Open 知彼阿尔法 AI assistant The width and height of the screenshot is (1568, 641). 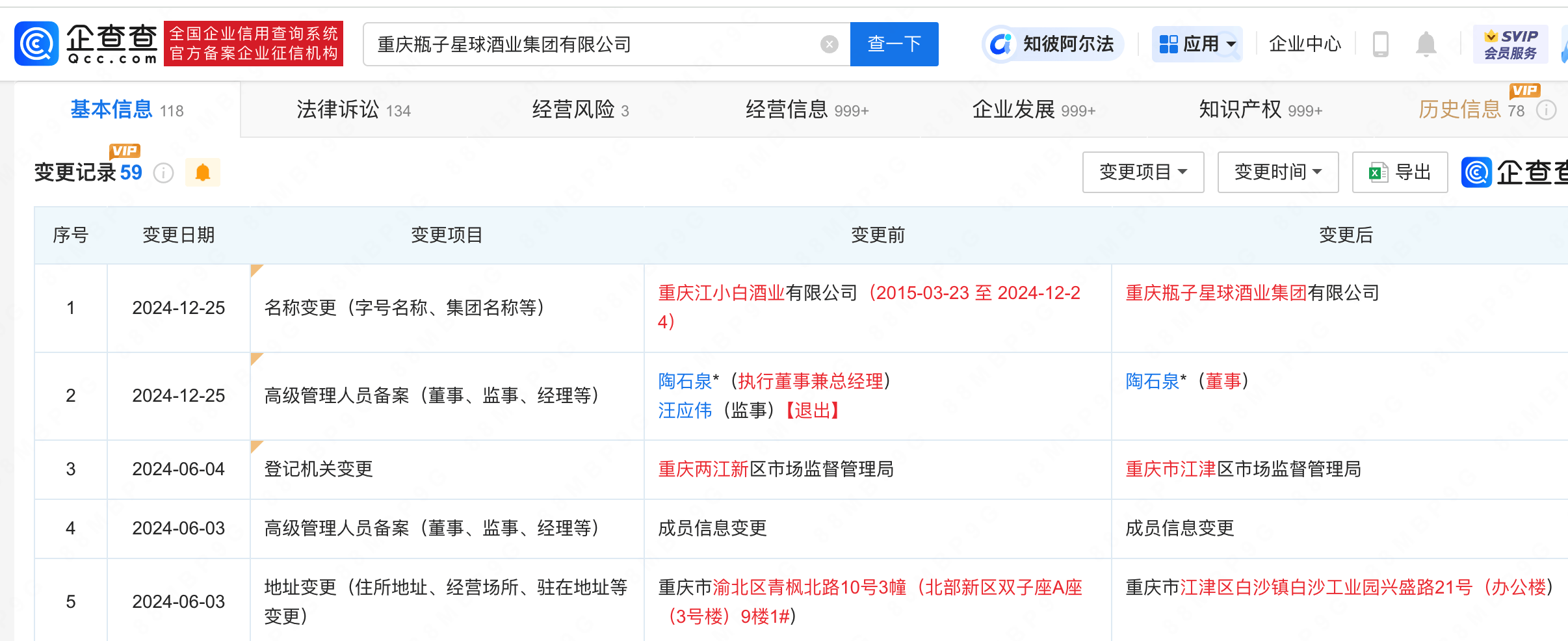pyautogui.click(x=1053, y=44)
